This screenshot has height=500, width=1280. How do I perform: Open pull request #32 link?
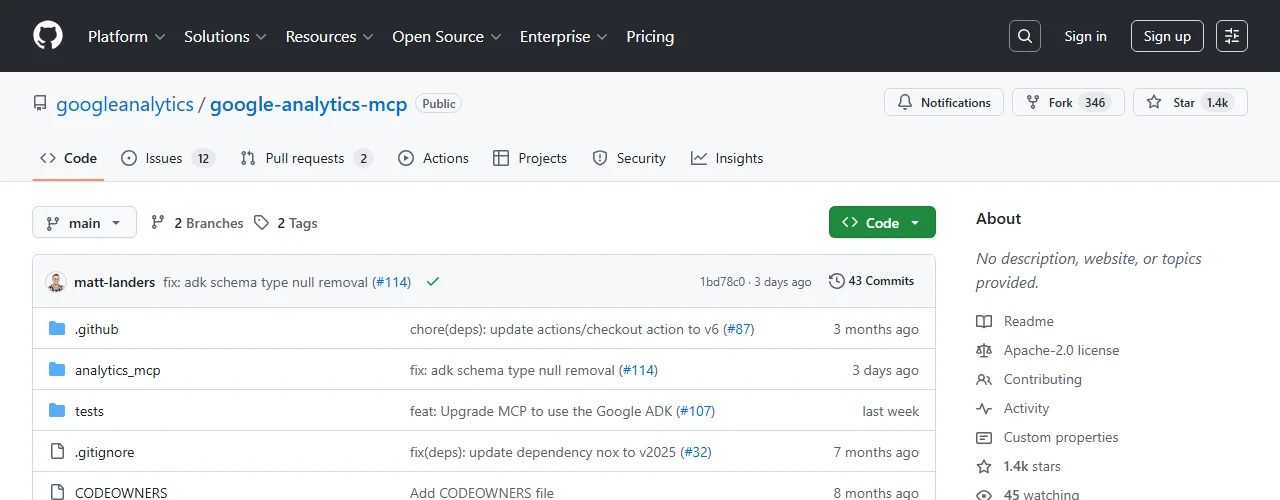(x=696, y=452)
